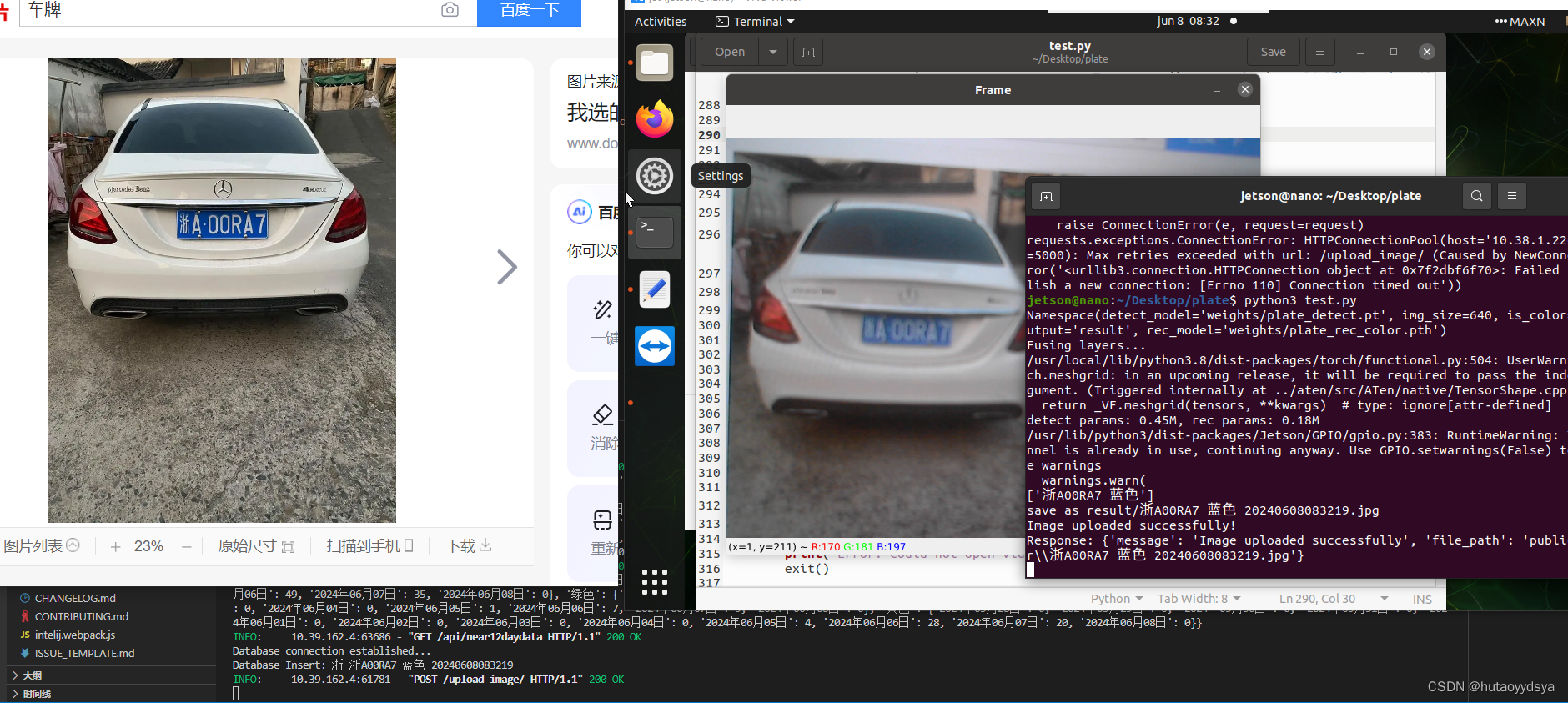Expand the 图片列表 image list
This screenshot has height=703, width=1568.
(x=42, y=545)
